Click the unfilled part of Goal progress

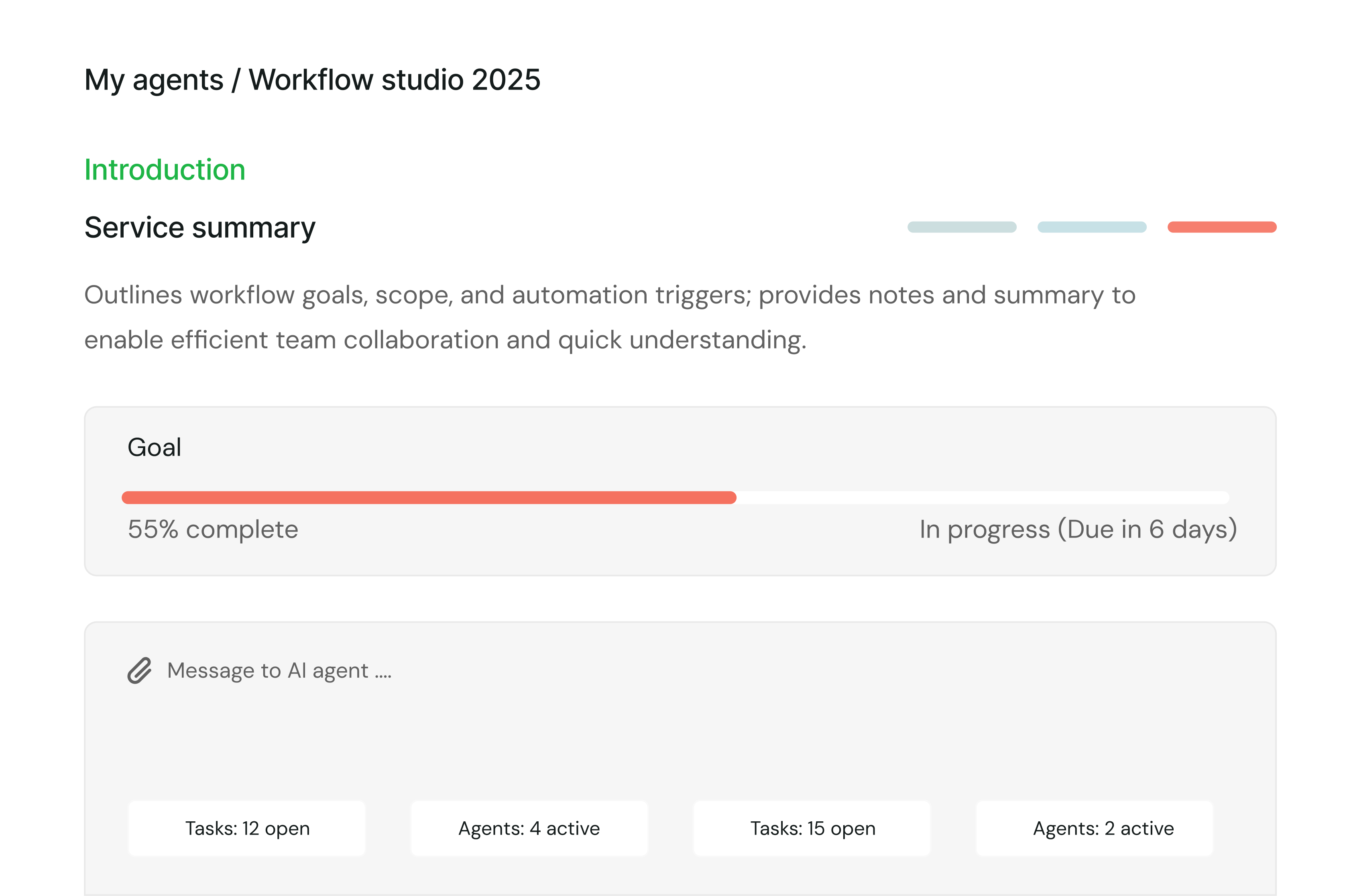[983, 497]
